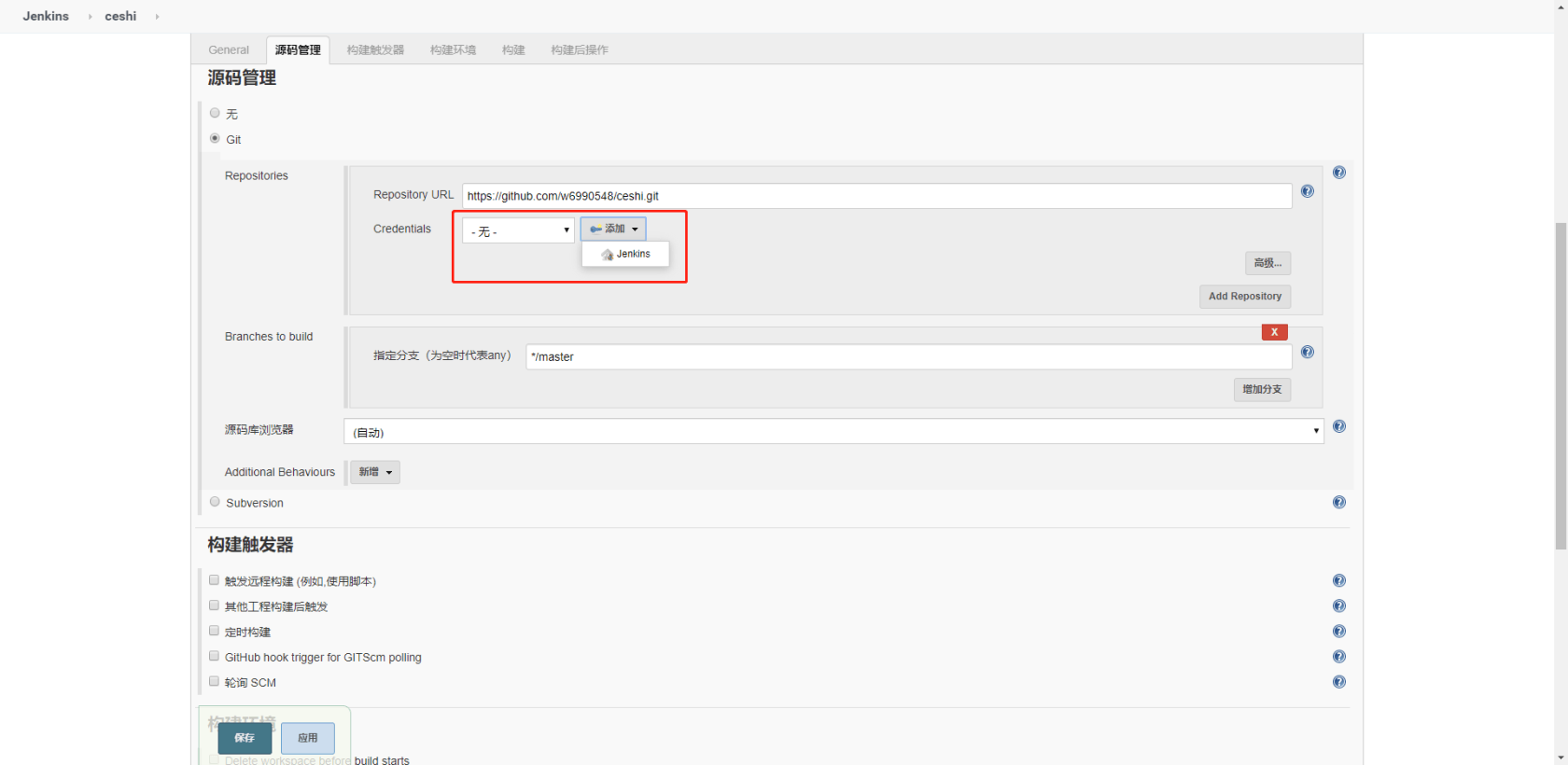This screenshot has width=1568, height=765.
Task: Click the scrollbar down arrow
Action: (1561, 757)
